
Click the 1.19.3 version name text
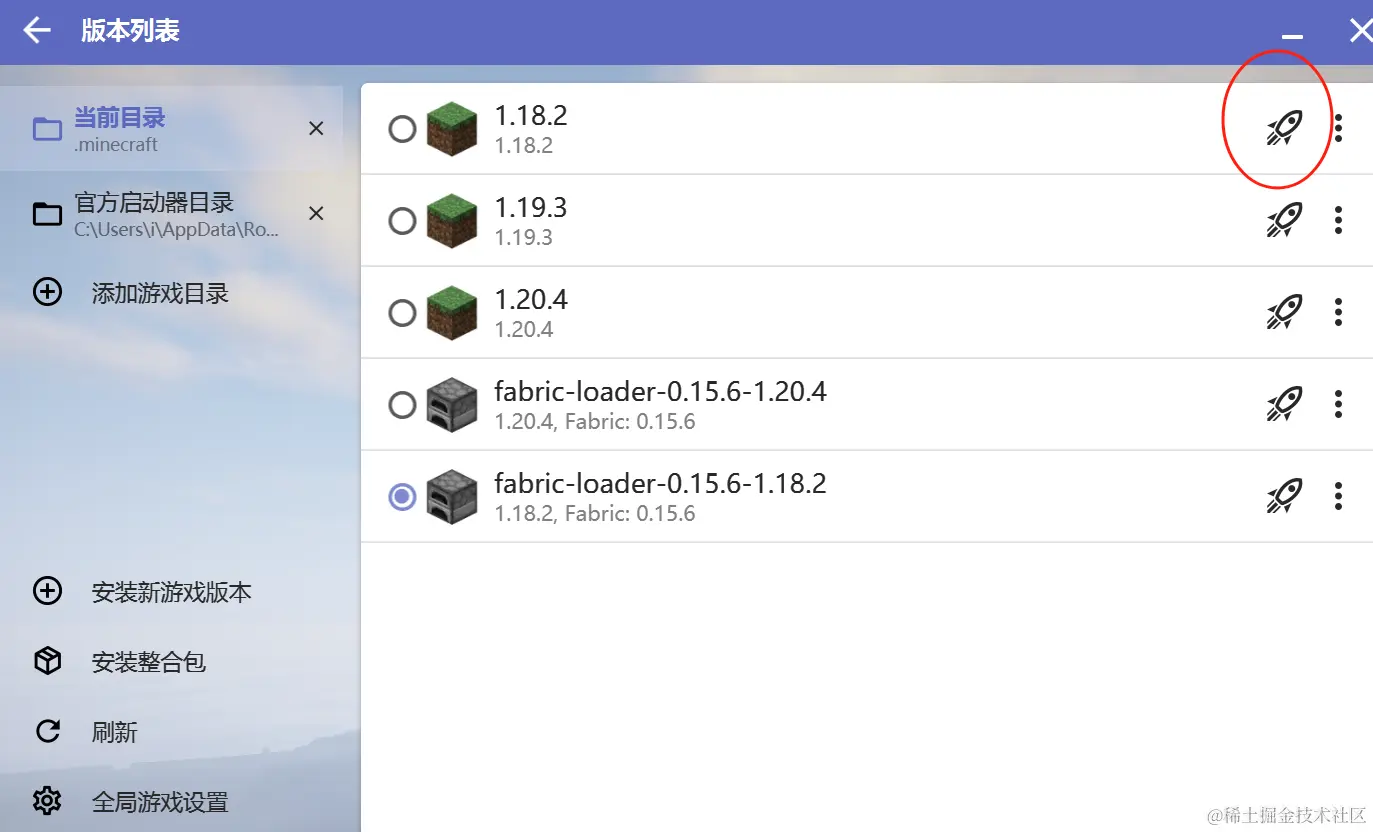tap(531, 208)
